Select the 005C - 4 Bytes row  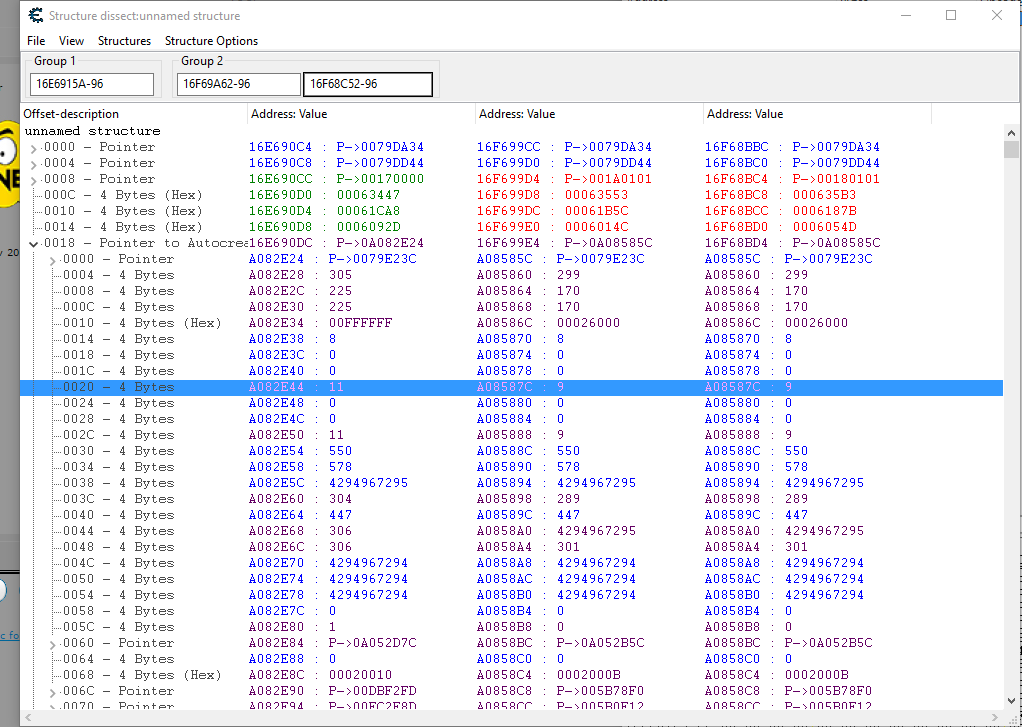[512, 627]
